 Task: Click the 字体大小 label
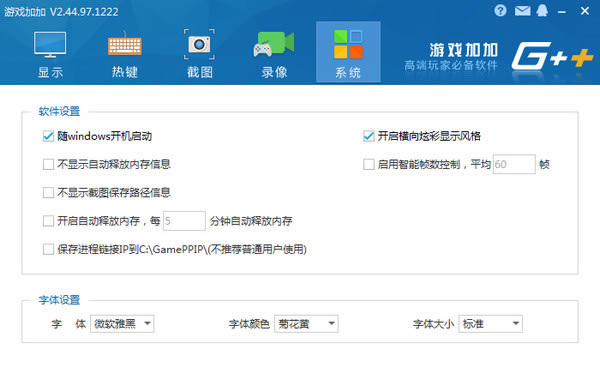[x=434, y=324]
